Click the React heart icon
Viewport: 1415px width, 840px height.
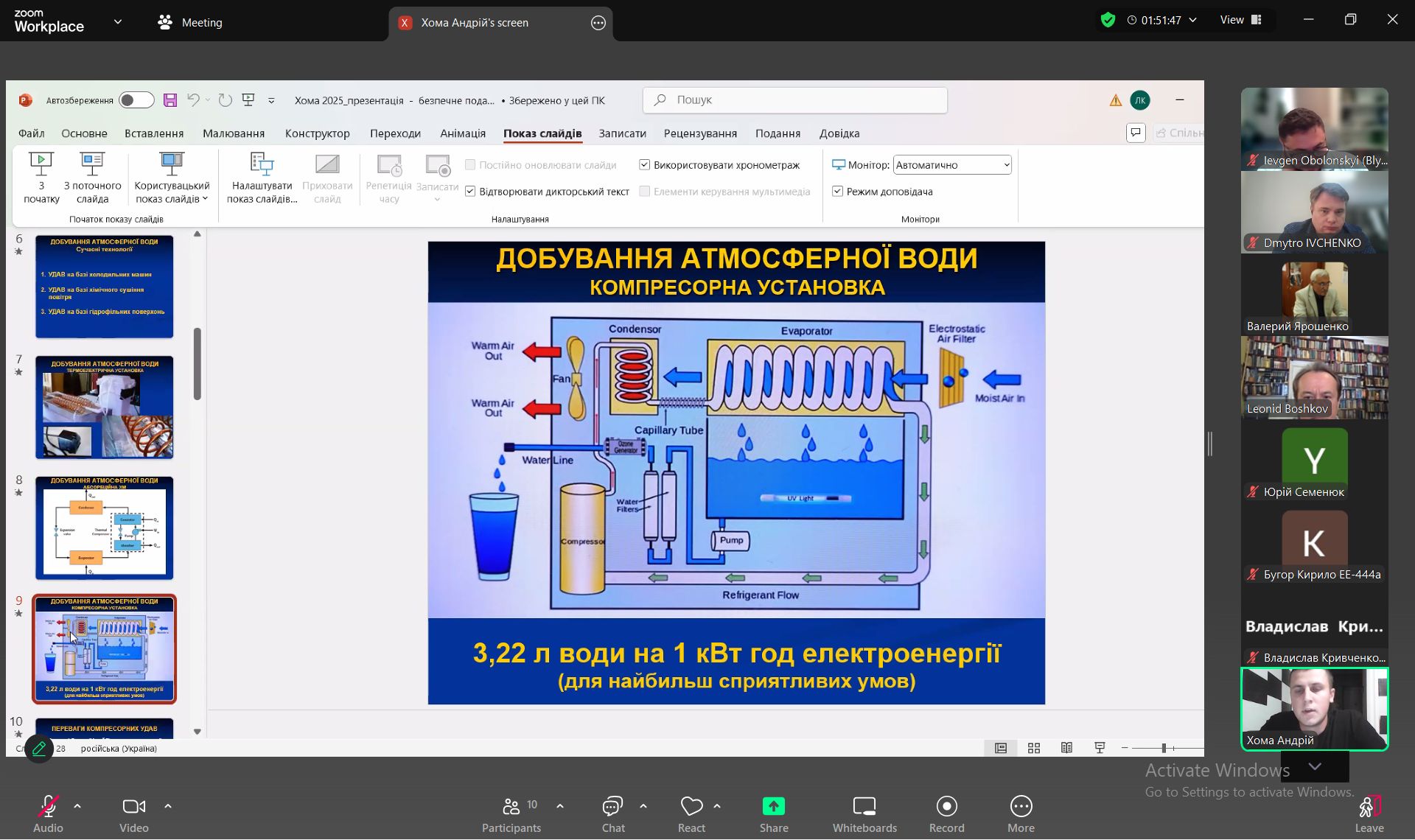point(691,806)
